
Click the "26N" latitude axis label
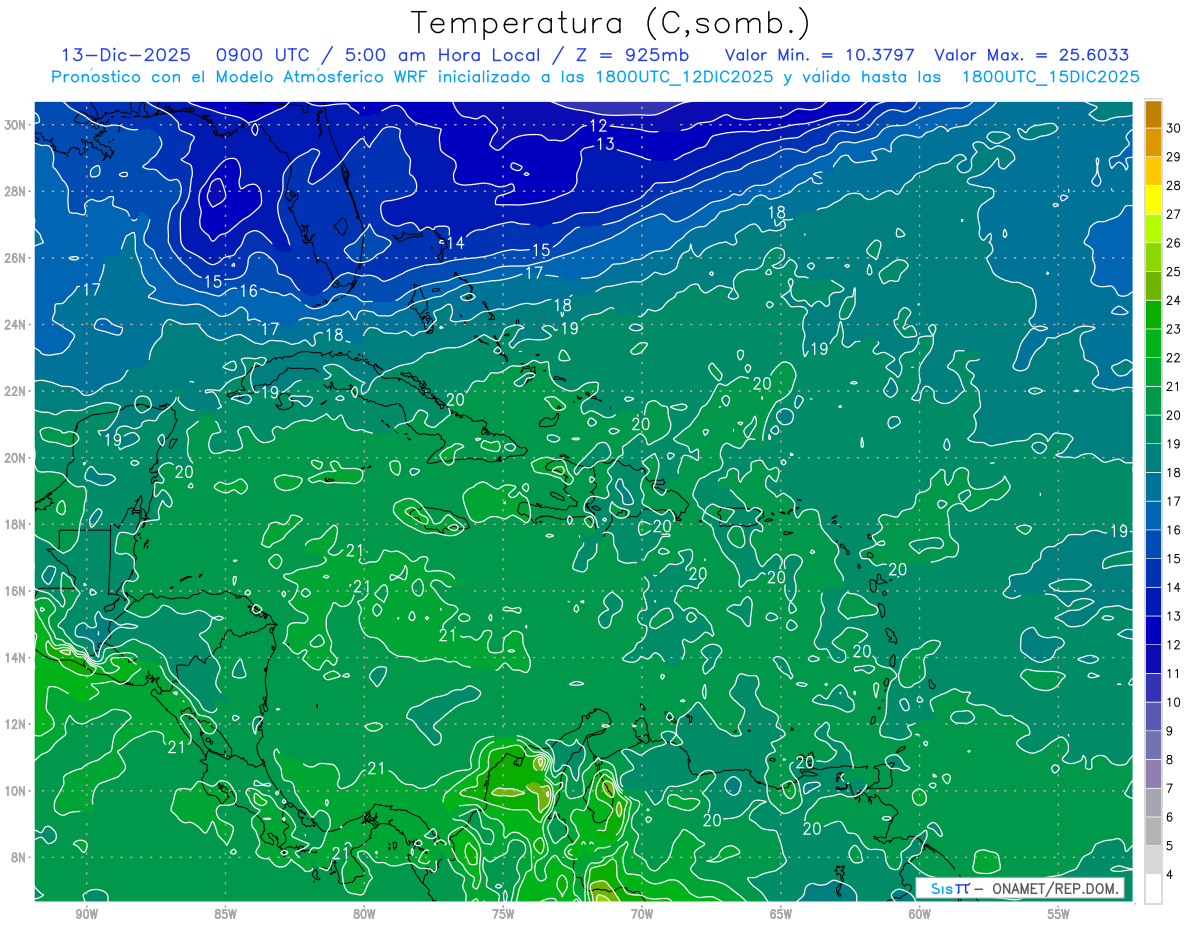coord(17,257)
